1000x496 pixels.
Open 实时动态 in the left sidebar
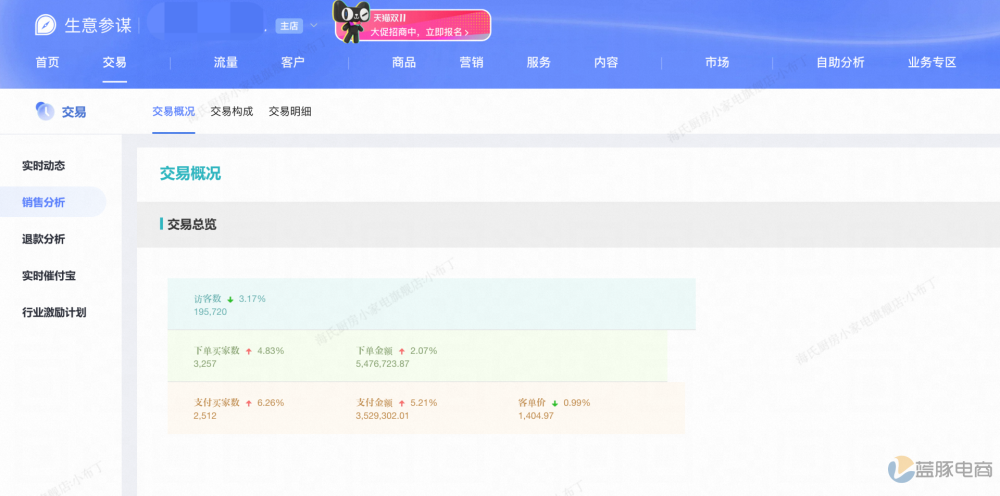43,166
